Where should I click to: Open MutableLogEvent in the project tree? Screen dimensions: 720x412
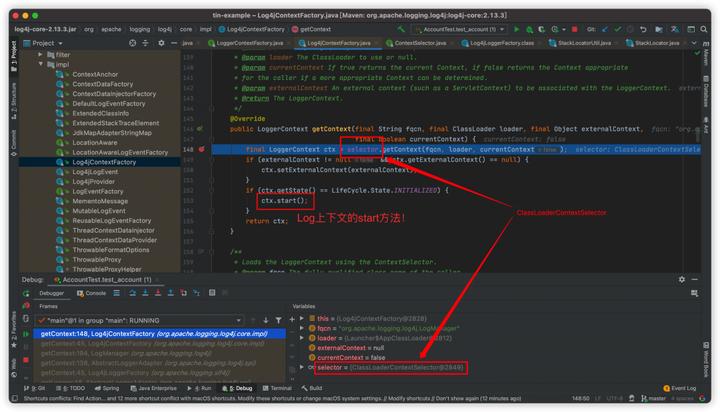tap(98, 211)
